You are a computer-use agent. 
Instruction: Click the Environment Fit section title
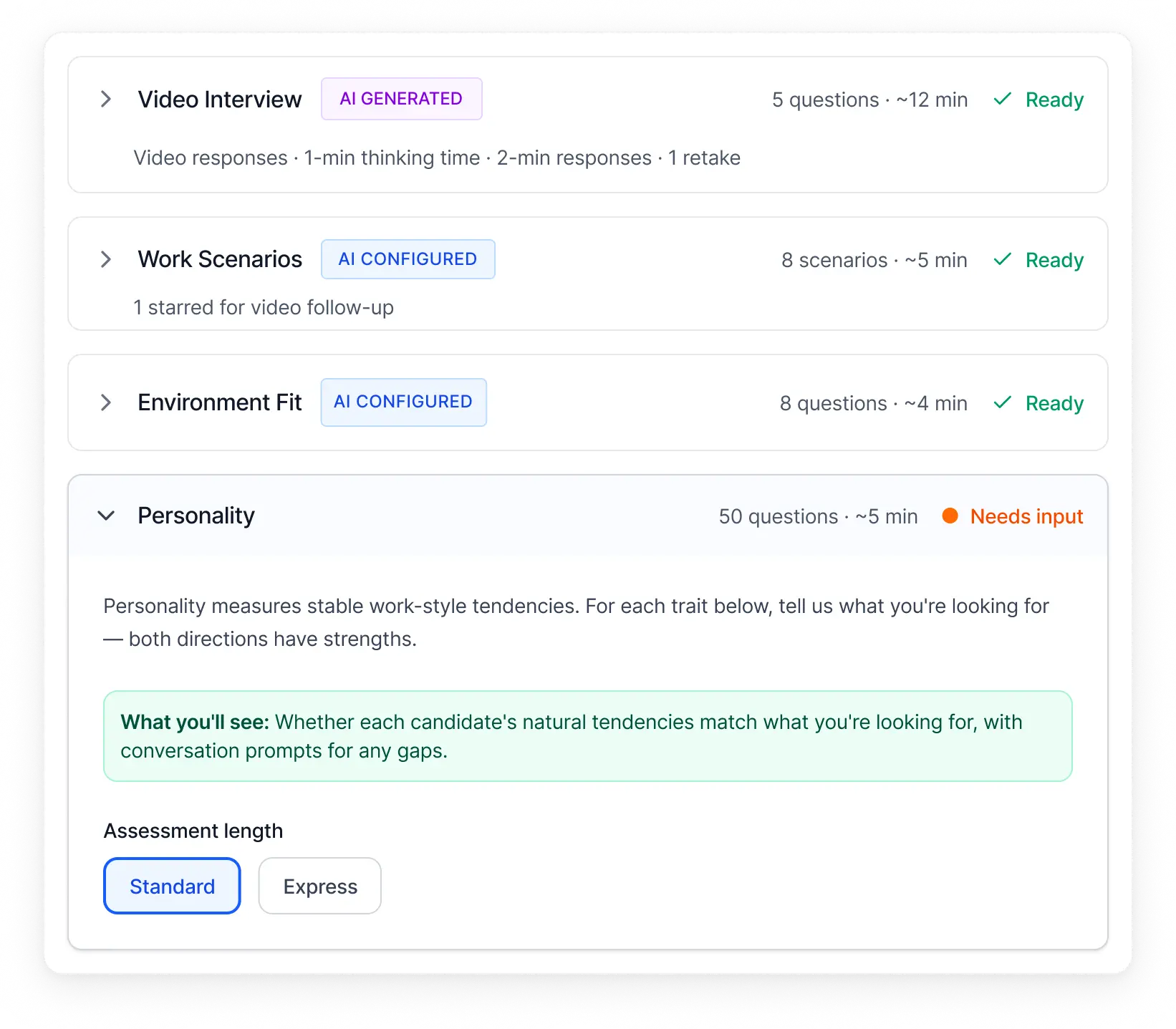219,402
